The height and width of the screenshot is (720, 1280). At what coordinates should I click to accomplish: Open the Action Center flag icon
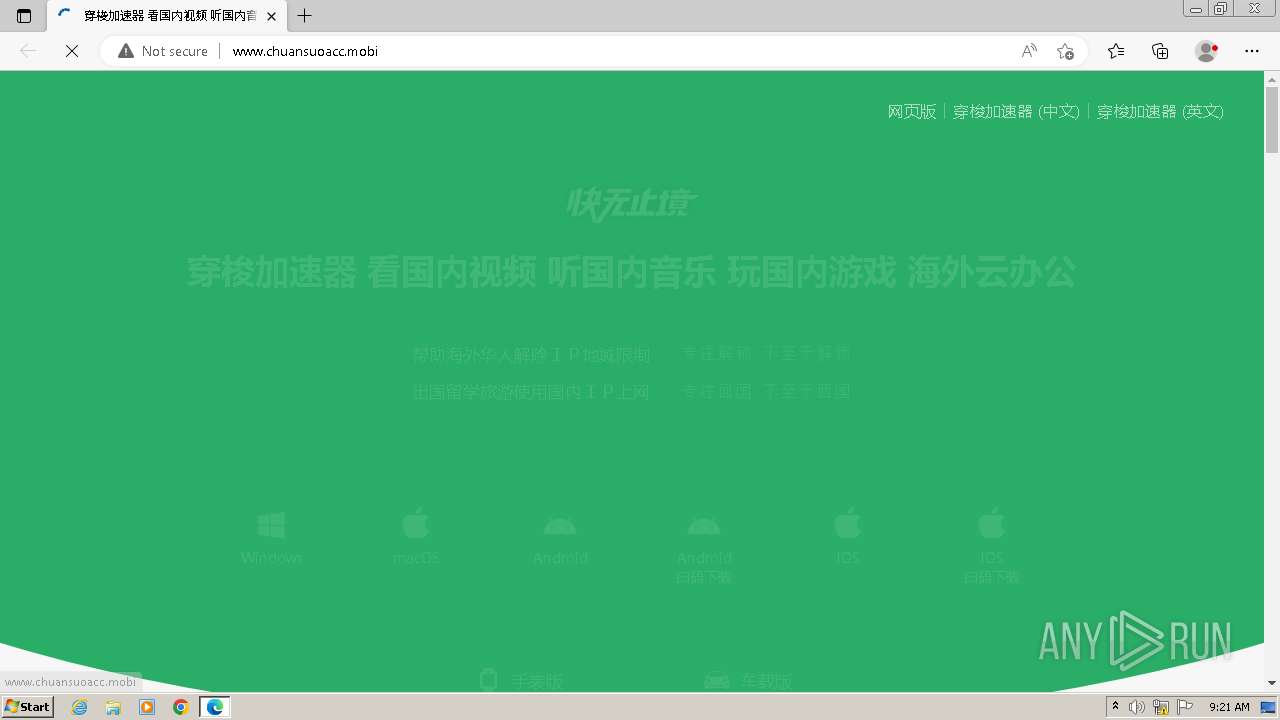pos(1185,707)
